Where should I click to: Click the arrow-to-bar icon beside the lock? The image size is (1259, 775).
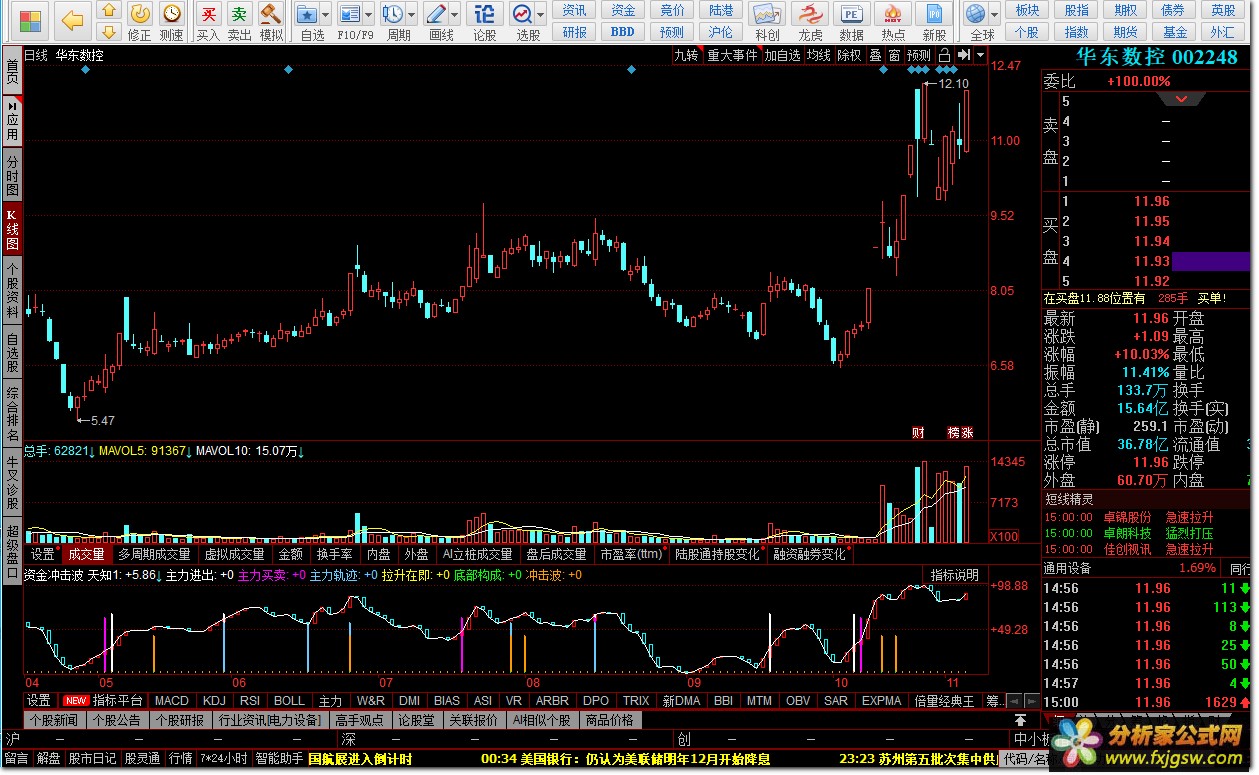[963, 56]
